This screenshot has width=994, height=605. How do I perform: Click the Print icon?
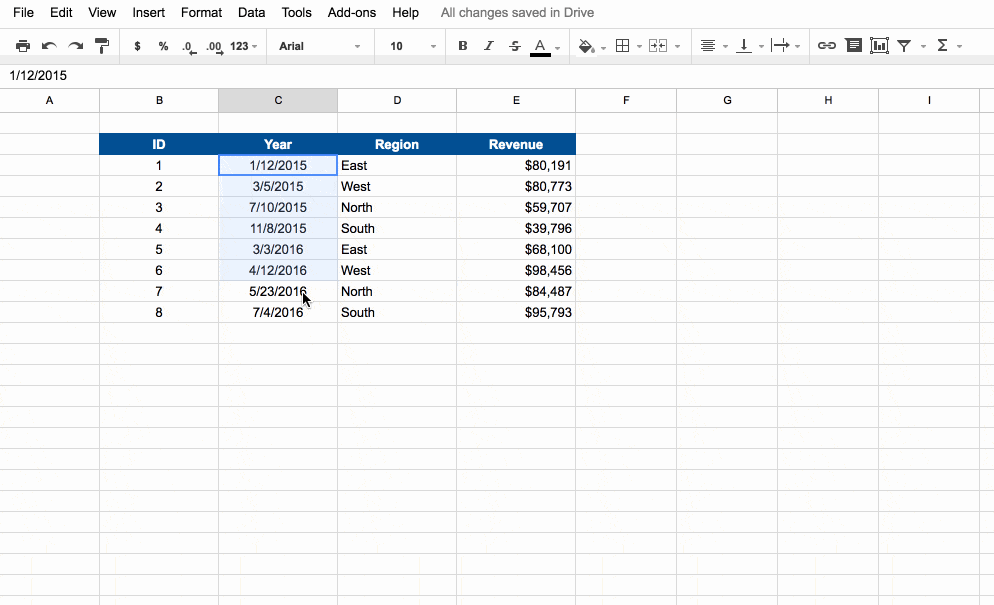pos(22,45)
